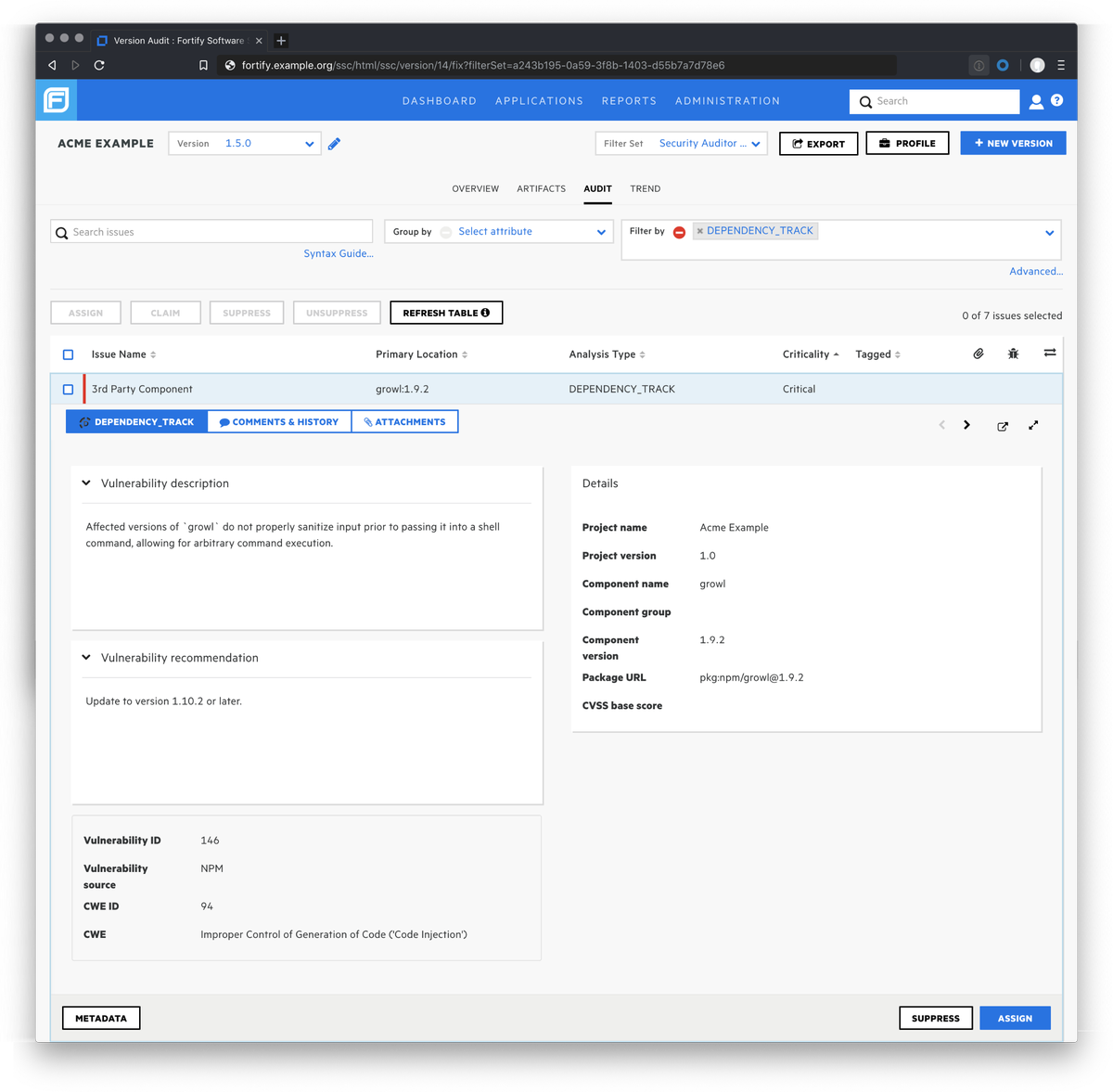Open the Applications menu
Viewport: 1113px width, 1092px height.
539,101
